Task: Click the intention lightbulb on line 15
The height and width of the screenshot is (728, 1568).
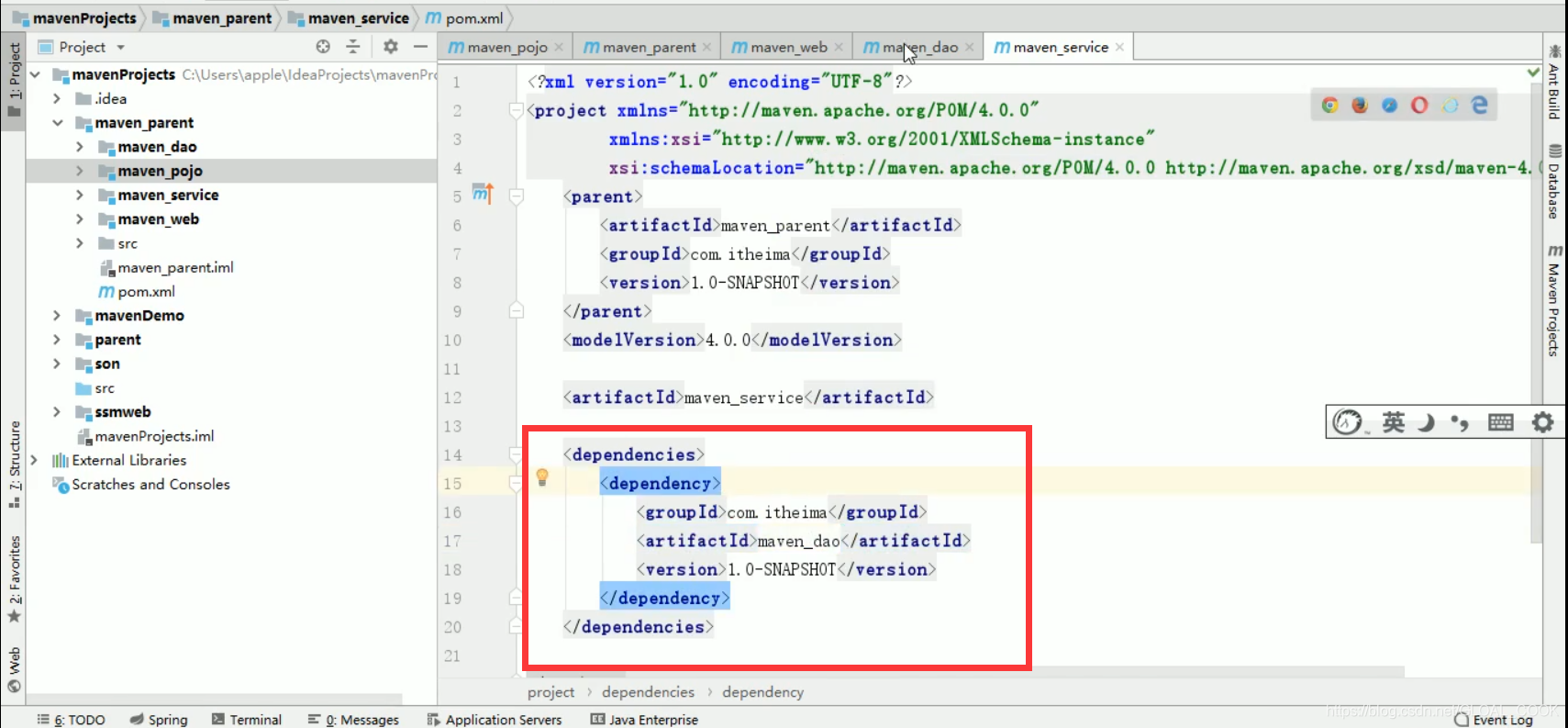Action: [542, 477]
